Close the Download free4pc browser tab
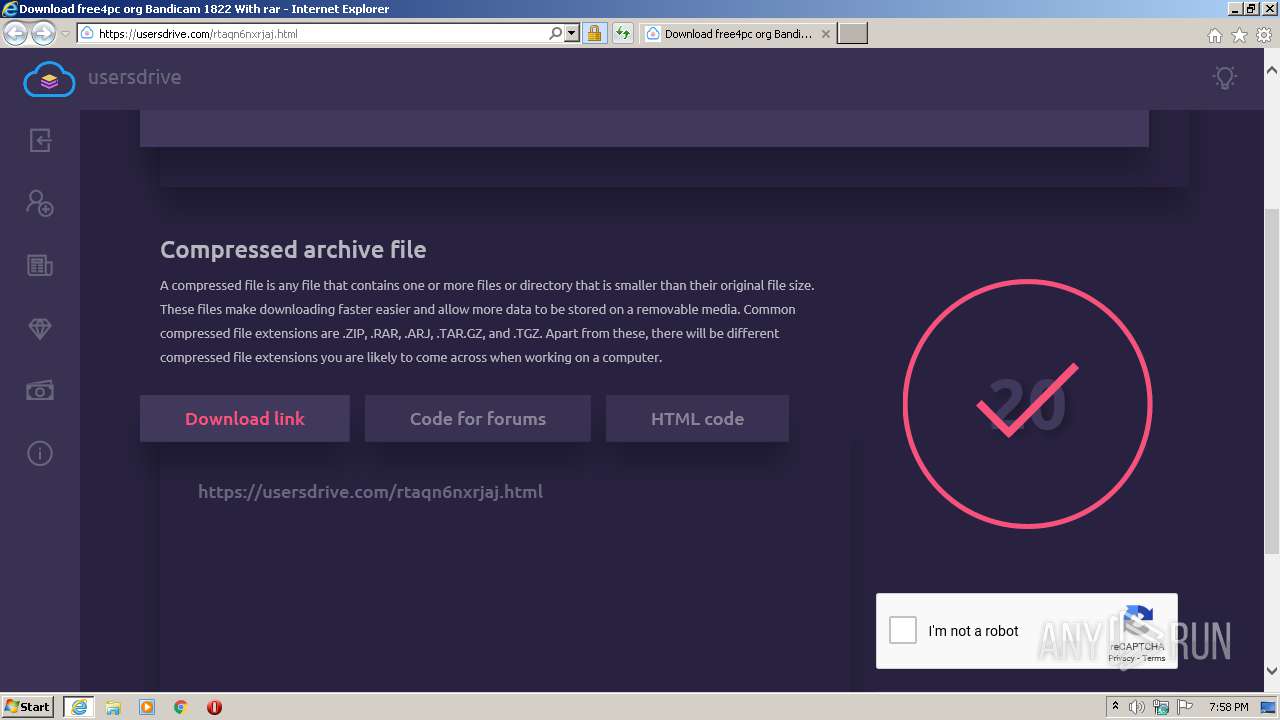1280x720 pixels. (826, 34)
